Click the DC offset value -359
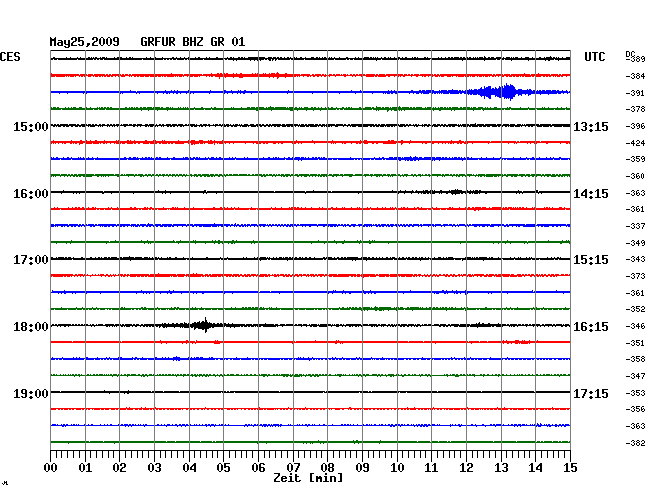The width and height of the screenshot is (650, 494). [x=635, y=159]
